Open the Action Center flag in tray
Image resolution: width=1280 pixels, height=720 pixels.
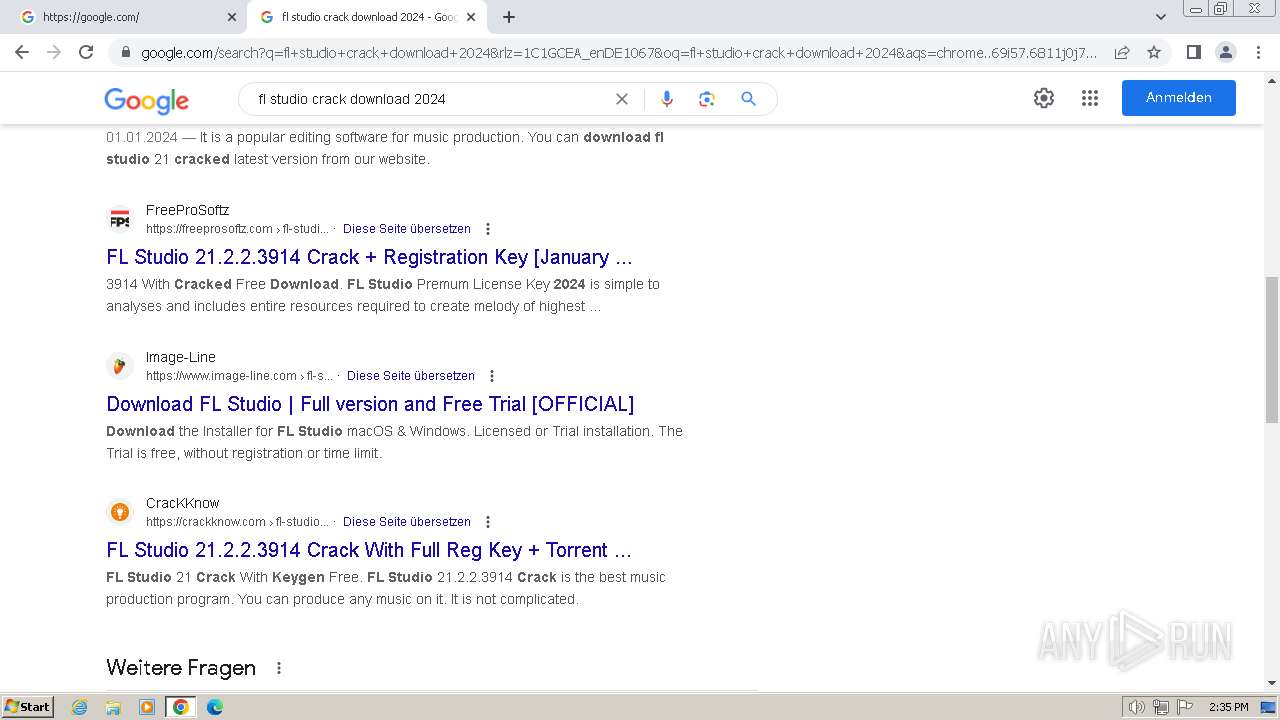click(x=1185, y=707)
